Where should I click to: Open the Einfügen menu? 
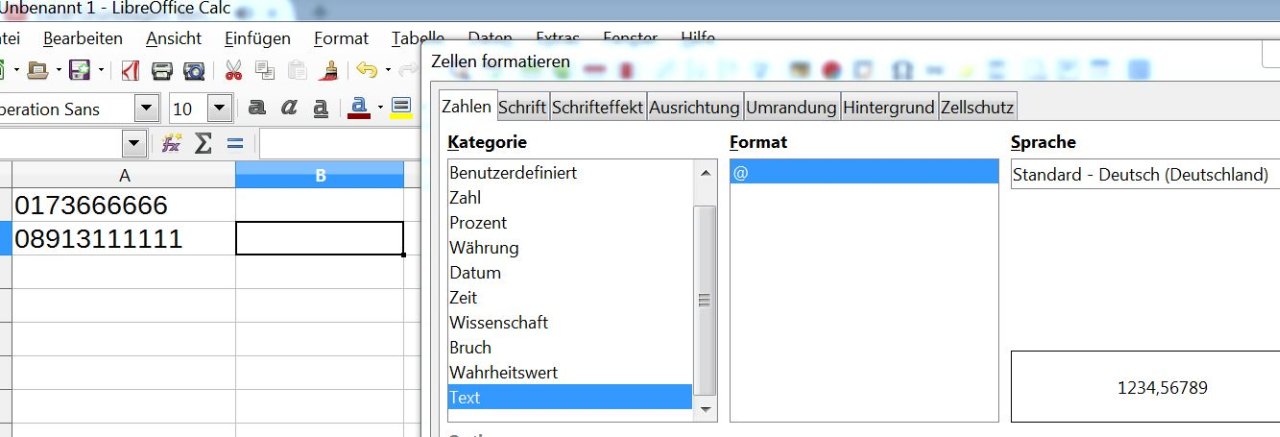point(258,39)
